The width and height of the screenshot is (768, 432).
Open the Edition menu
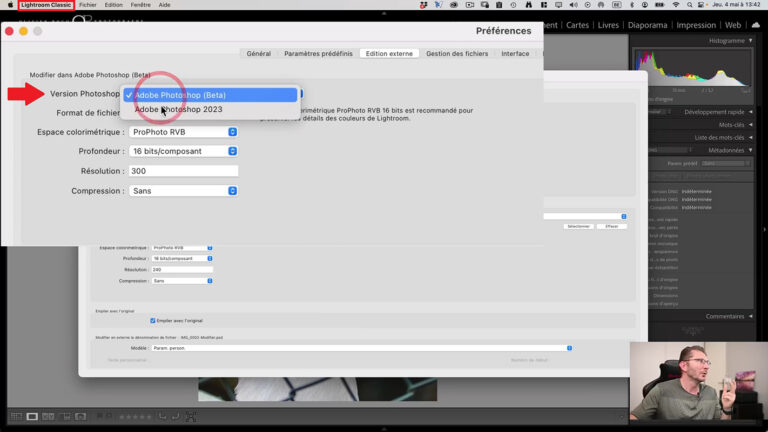click(113, 5)
